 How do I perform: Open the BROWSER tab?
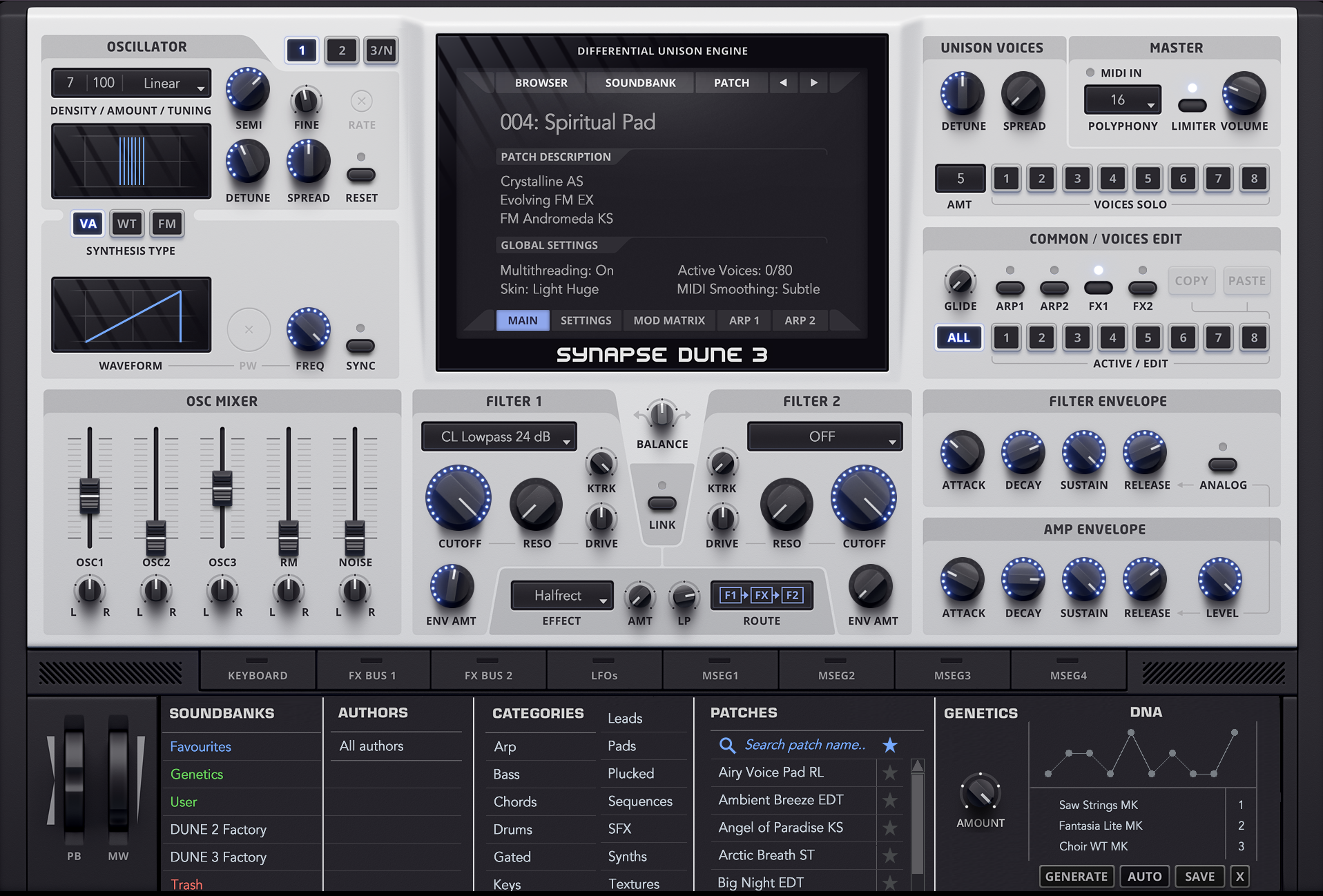click(x=541, y=83)
